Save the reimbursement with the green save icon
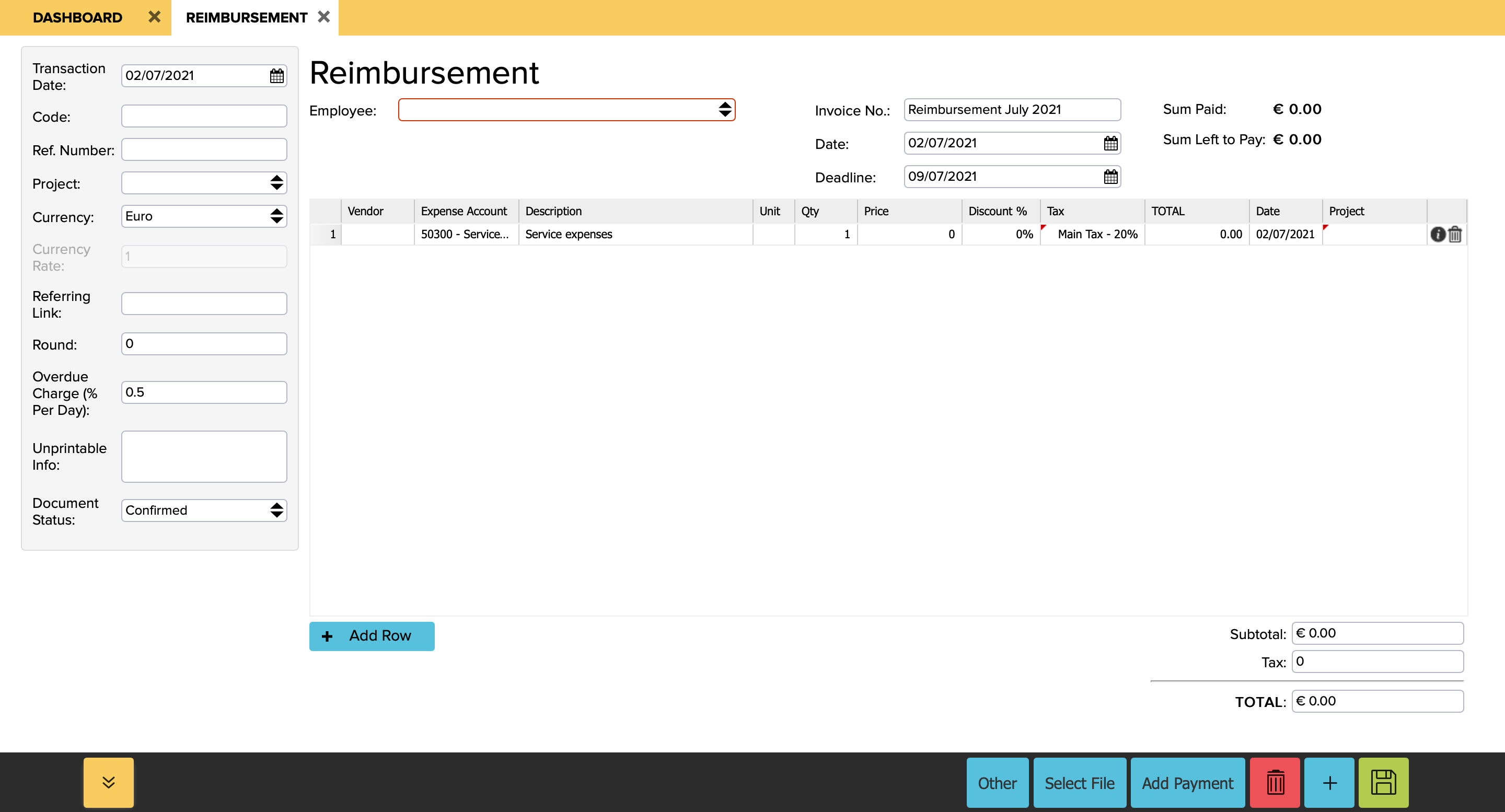 [1382, 782]
